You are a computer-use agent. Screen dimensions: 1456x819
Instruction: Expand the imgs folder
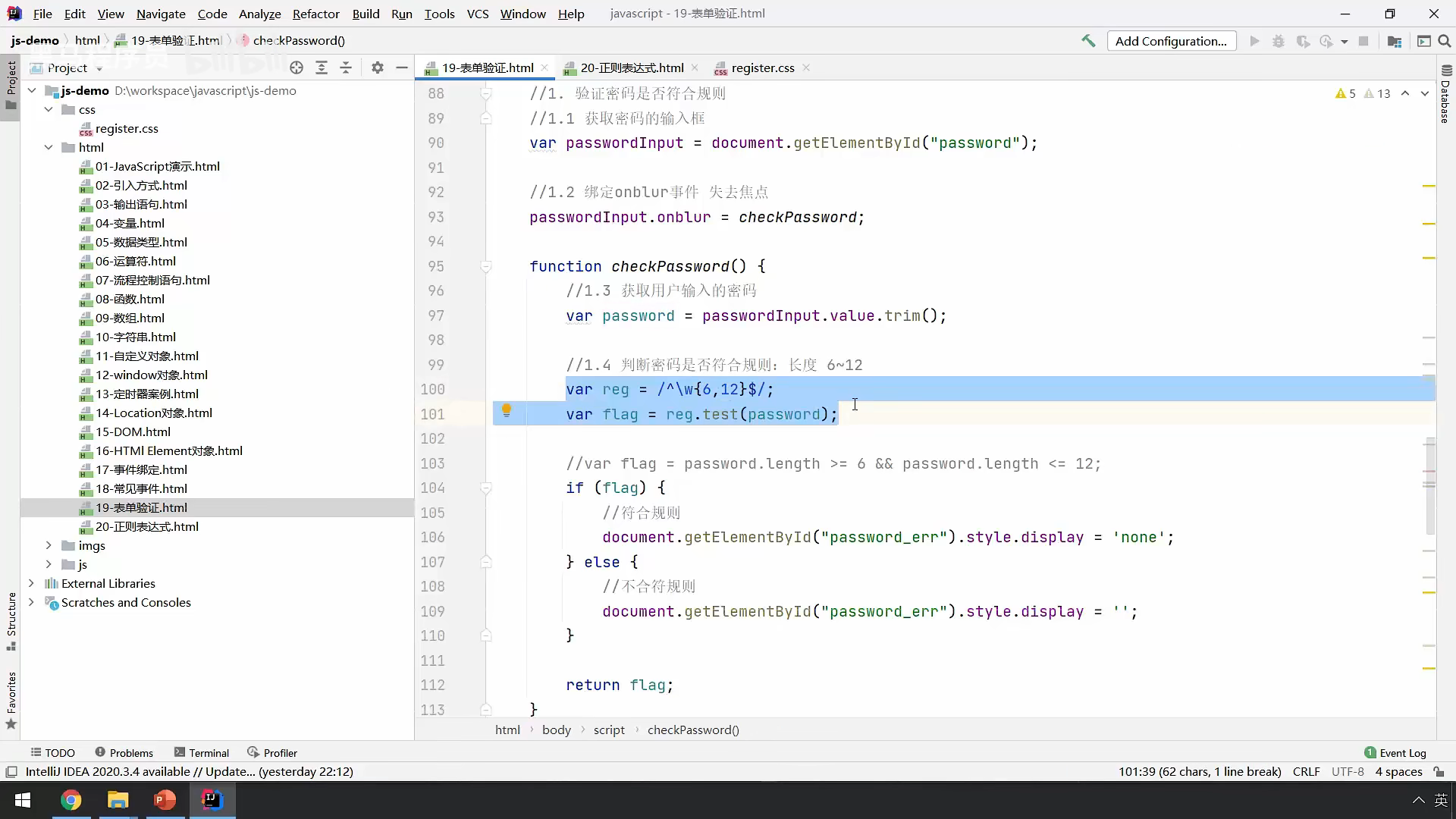pos(49,545)
